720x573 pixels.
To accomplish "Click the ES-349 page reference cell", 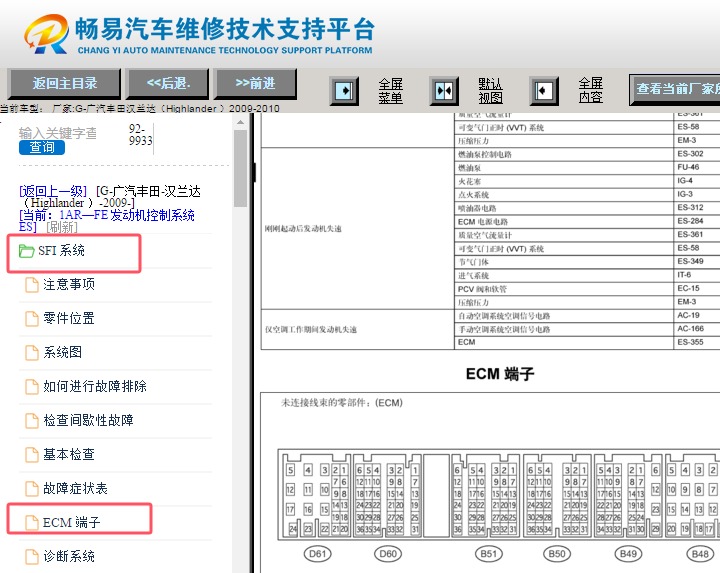I will (697, 261).
